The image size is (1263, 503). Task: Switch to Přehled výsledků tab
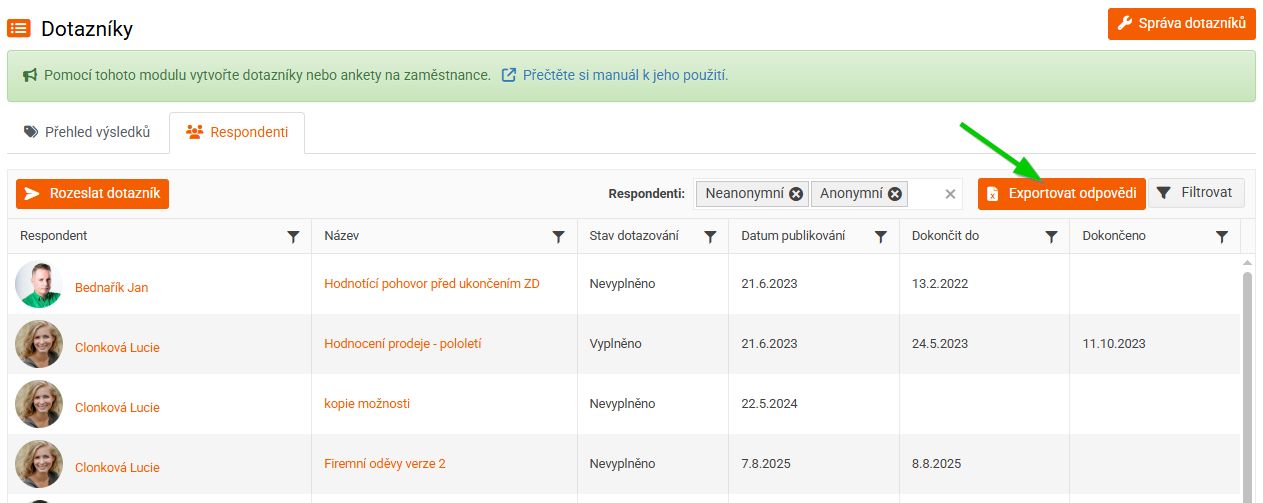tap(87, 132)
